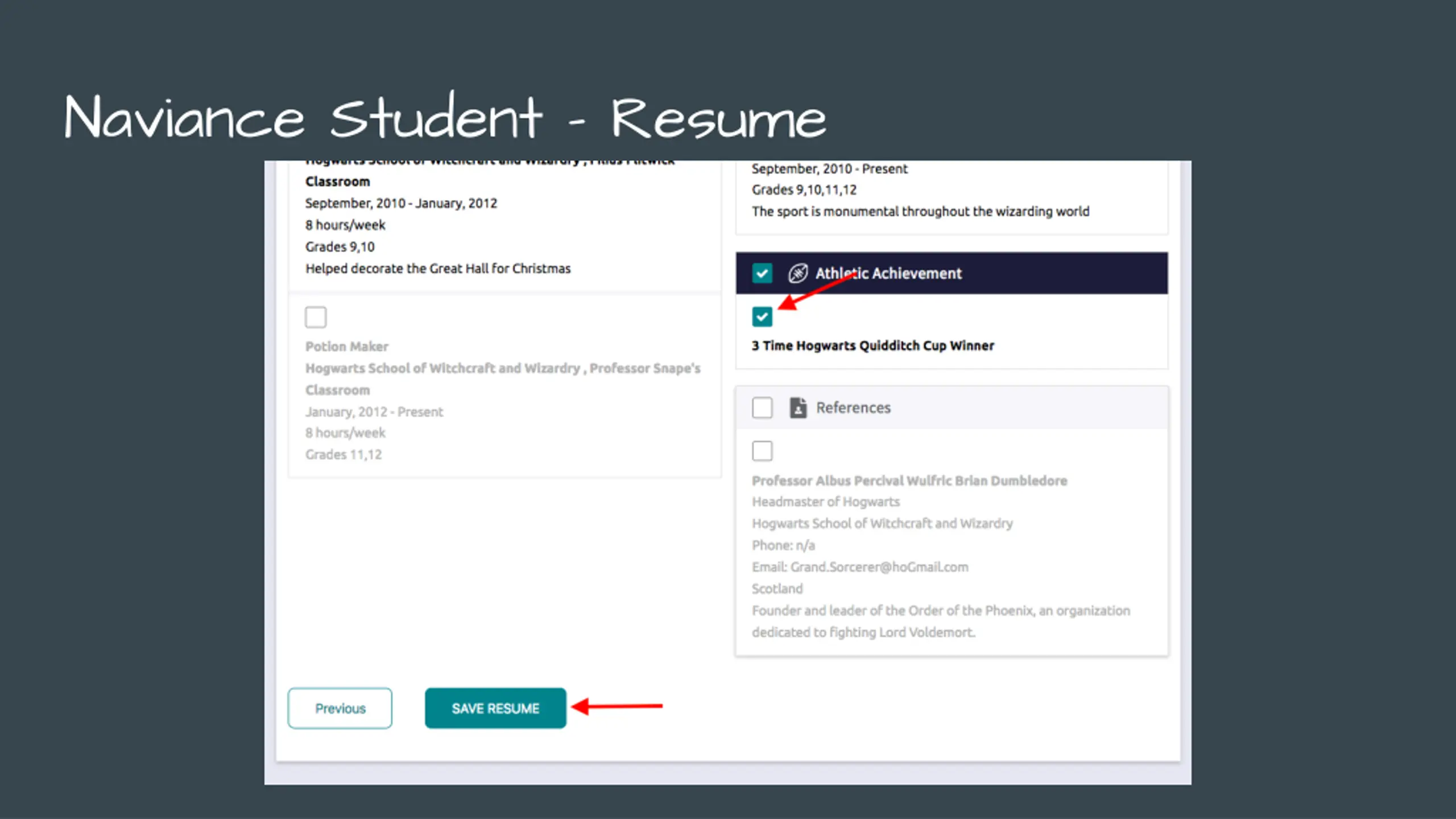Click 'Email: Grand.Sorcerer@hoGmail.com' line
This screenshot has height=819, width=1456.
point(860,567)
